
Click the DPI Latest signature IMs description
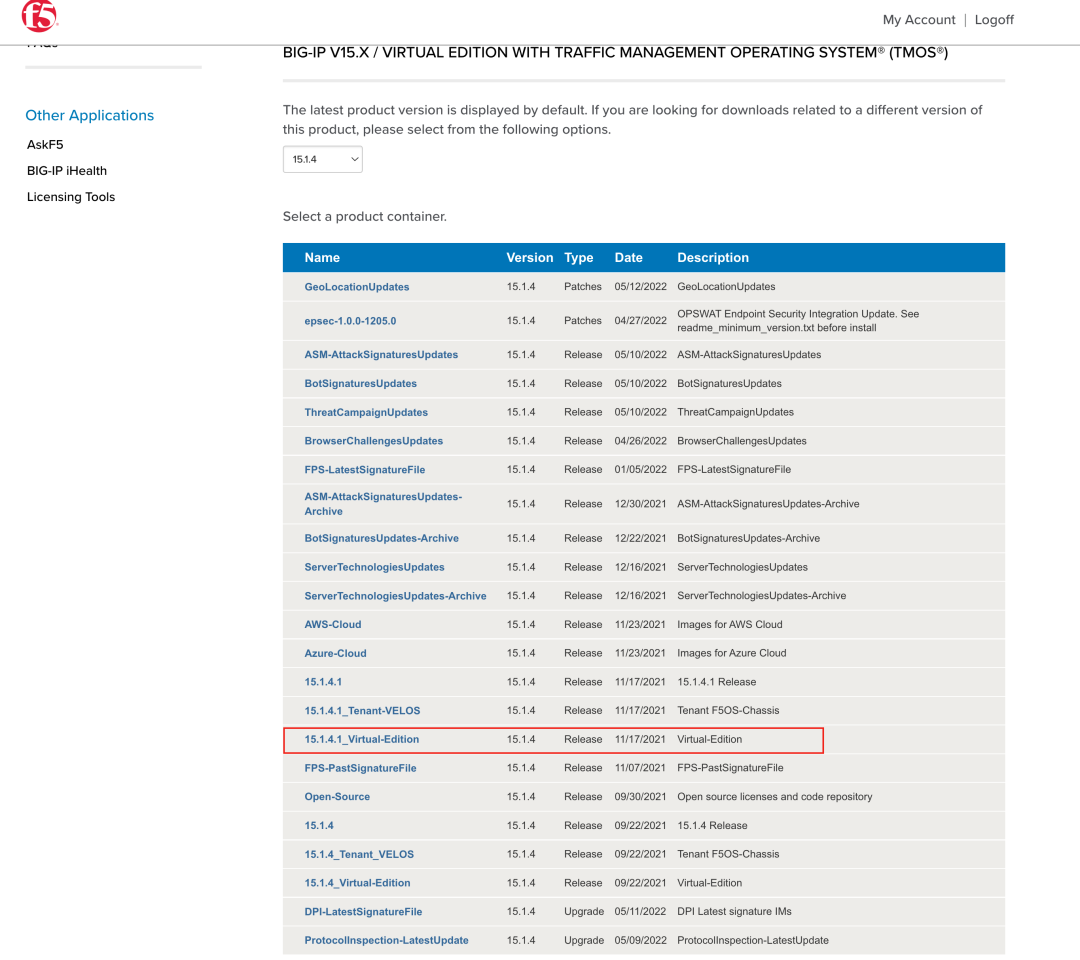coord(734,912)
